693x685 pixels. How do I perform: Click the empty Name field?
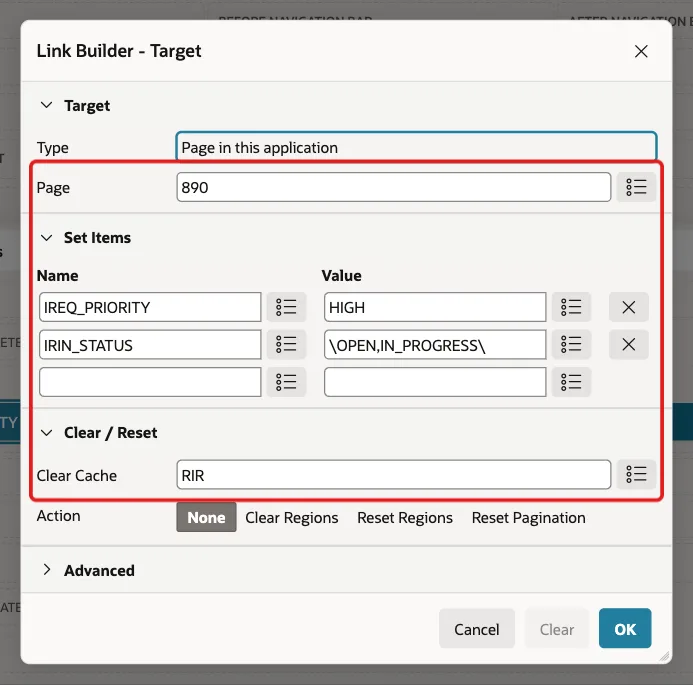pos(150,382)
